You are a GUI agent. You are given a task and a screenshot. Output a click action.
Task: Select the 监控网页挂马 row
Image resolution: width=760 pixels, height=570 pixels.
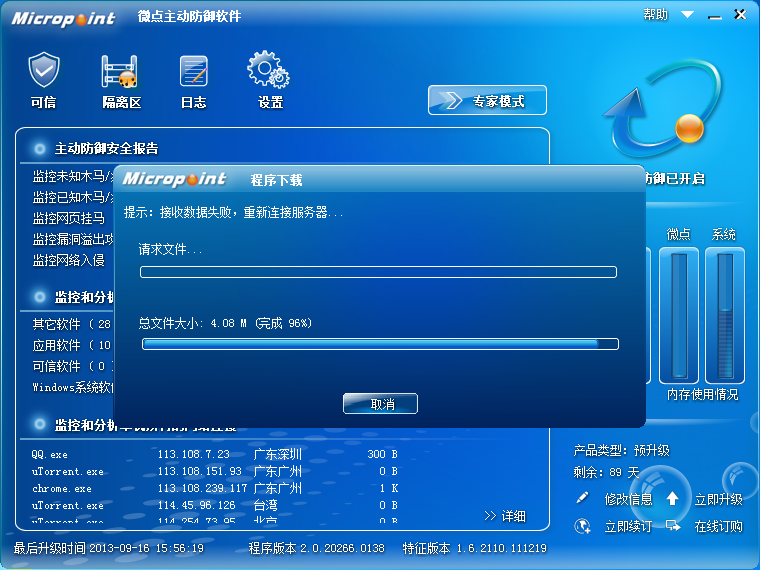(x=68, y=218)
